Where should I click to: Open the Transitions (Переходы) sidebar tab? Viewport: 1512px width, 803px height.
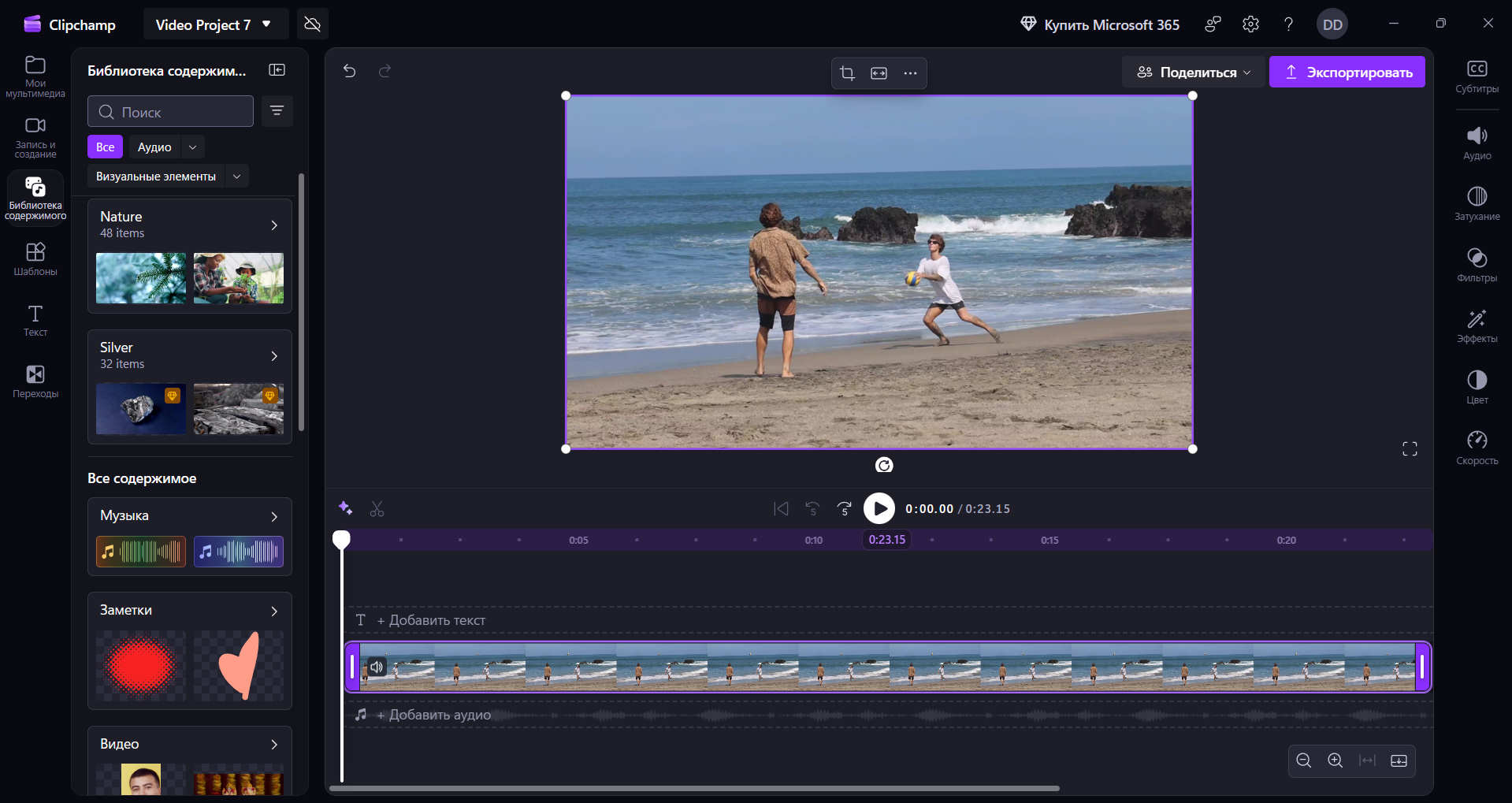tap(35, 381)
